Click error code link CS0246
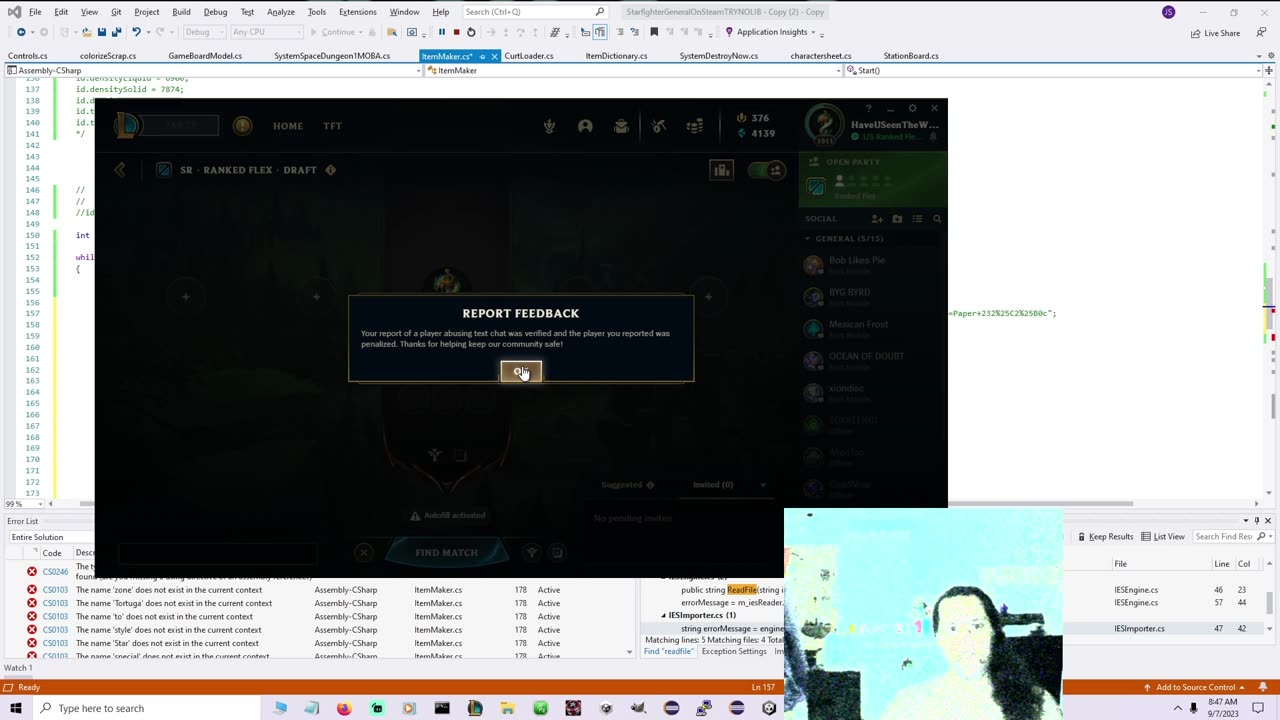This screenshot has height=720, width=1280. (55, 572)
